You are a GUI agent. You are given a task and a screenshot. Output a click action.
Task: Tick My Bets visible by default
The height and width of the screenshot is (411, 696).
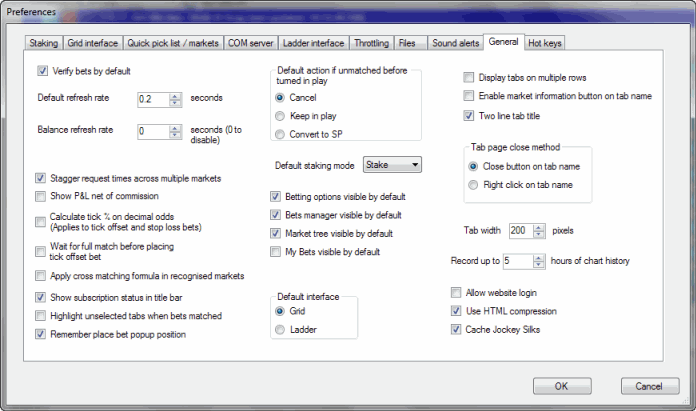pos(277,252)
